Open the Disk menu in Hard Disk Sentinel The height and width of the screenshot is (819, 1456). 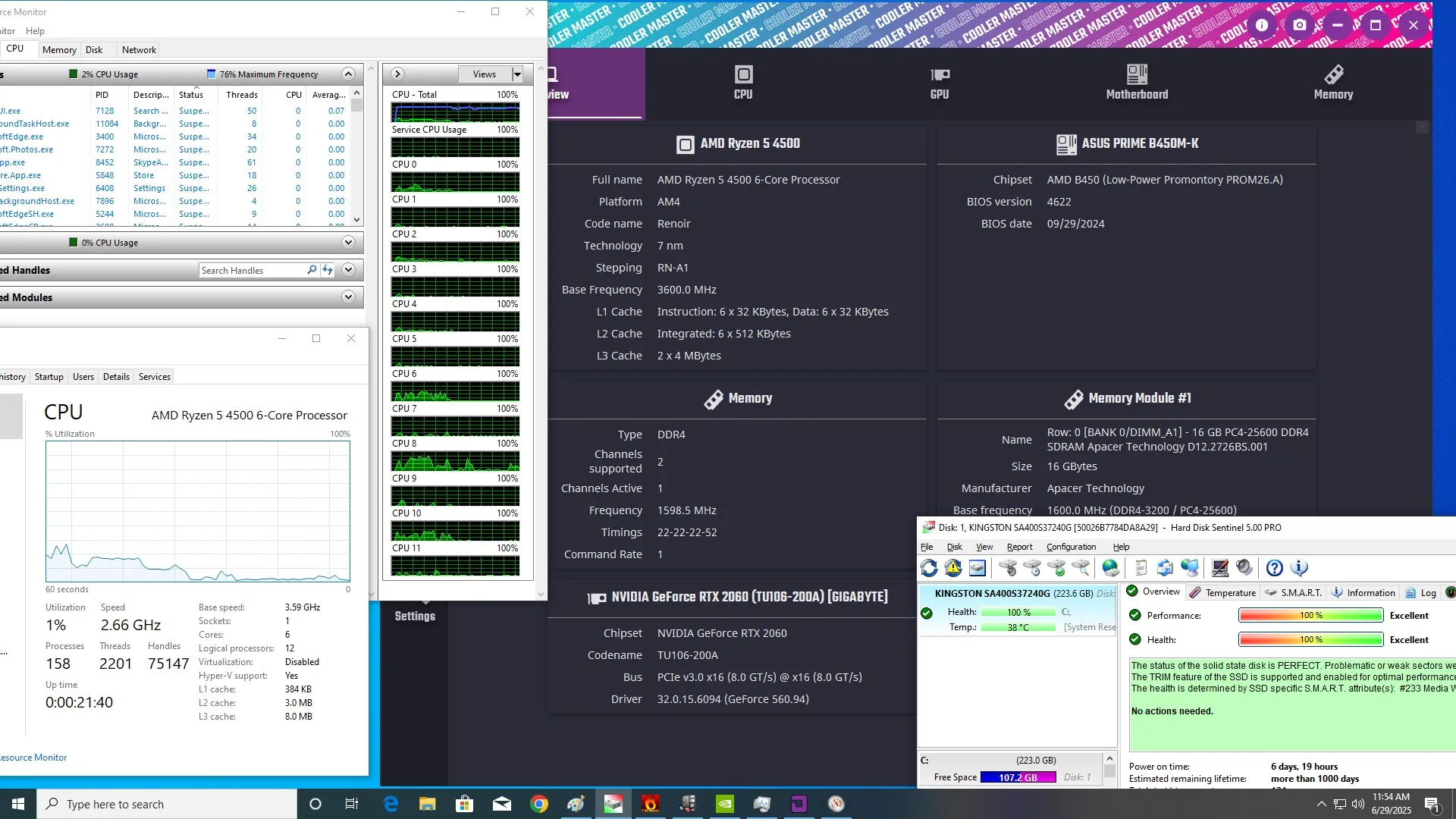pyautogui.click(x=954, y=547)
